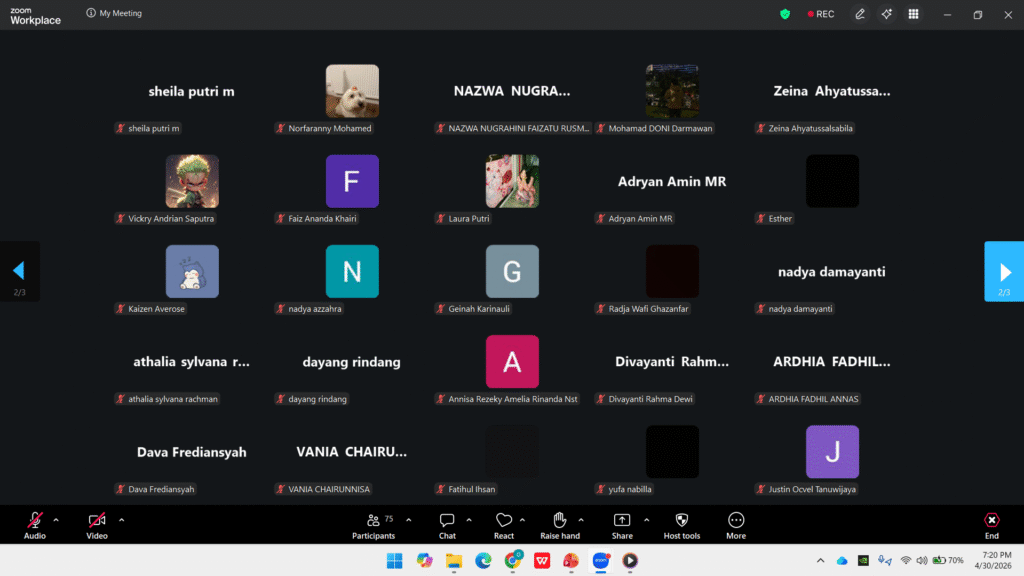Open Windows Start menu
This screenshot has height=576, width=1024.
tap(394, 560)
